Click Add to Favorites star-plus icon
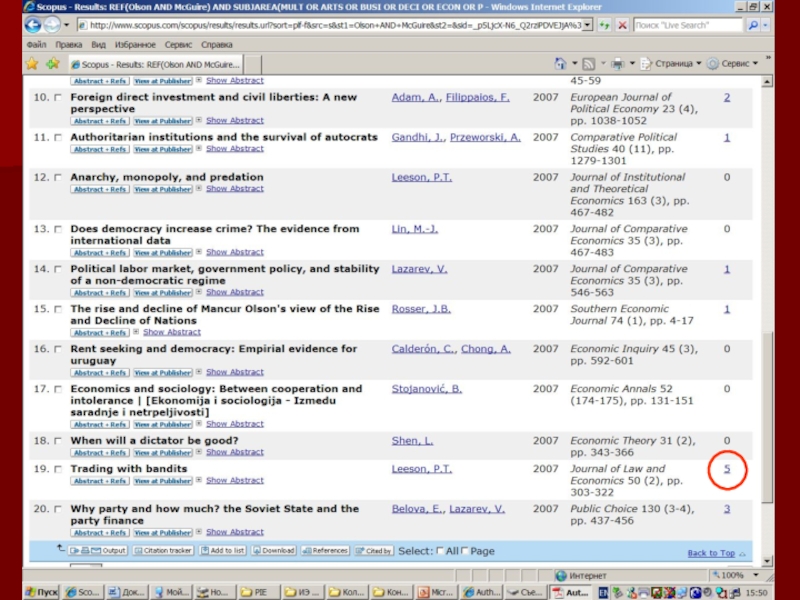 pyautogui.click(x=53, y=64)
